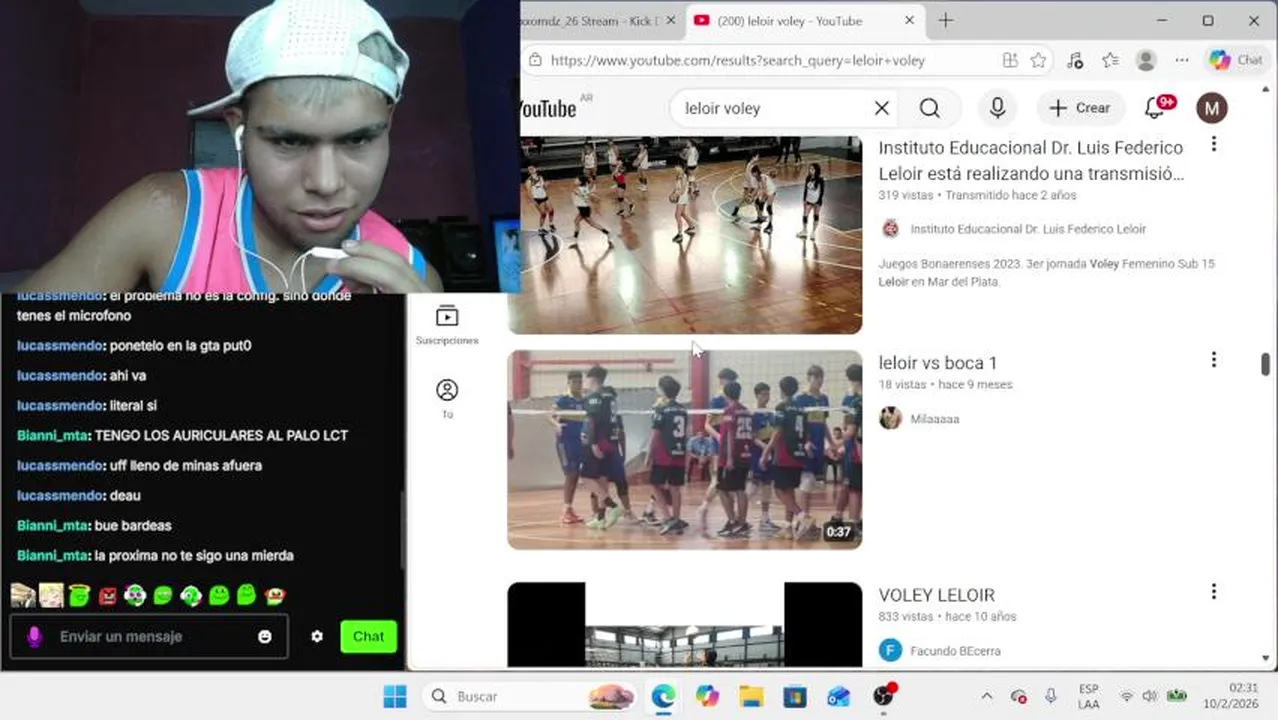Viewport: 1278px width, 720px height.
Task: Close the Kick Stream browser tab
Action: tap(669, 20)
